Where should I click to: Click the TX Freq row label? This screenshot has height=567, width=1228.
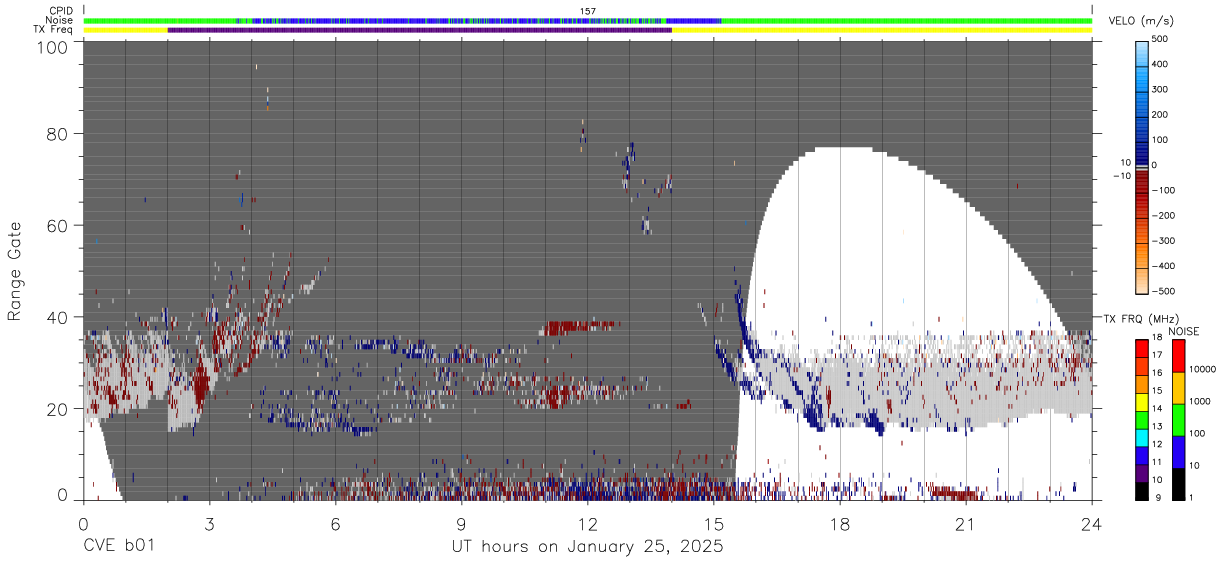point(53,29)
